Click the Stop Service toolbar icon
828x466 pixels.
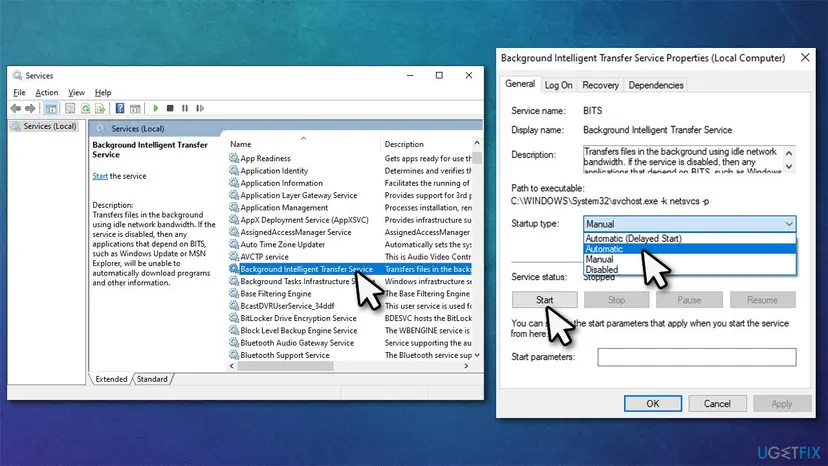click(170, 108)
